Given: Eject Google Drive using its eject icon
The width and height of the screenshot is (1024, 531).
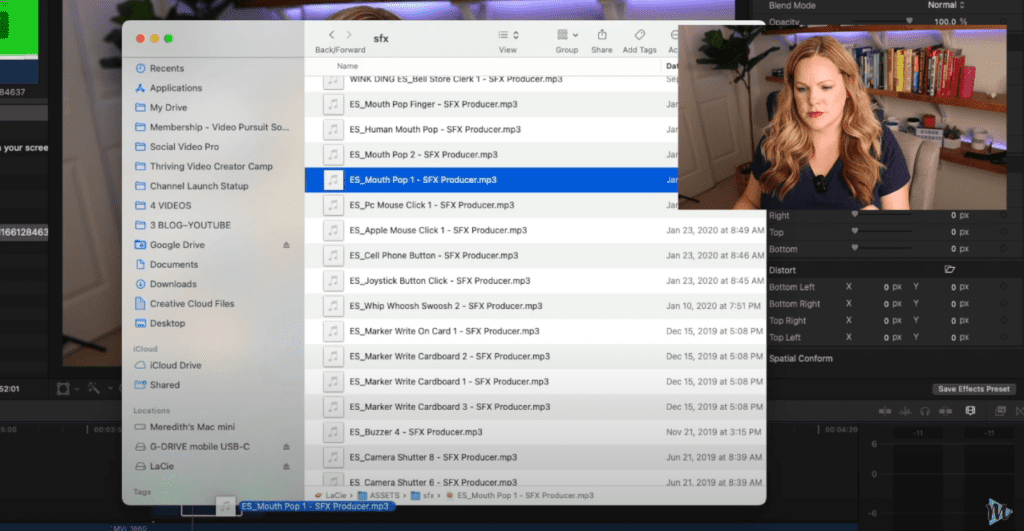Looking at the screenshot, I should tap(286, 245).
